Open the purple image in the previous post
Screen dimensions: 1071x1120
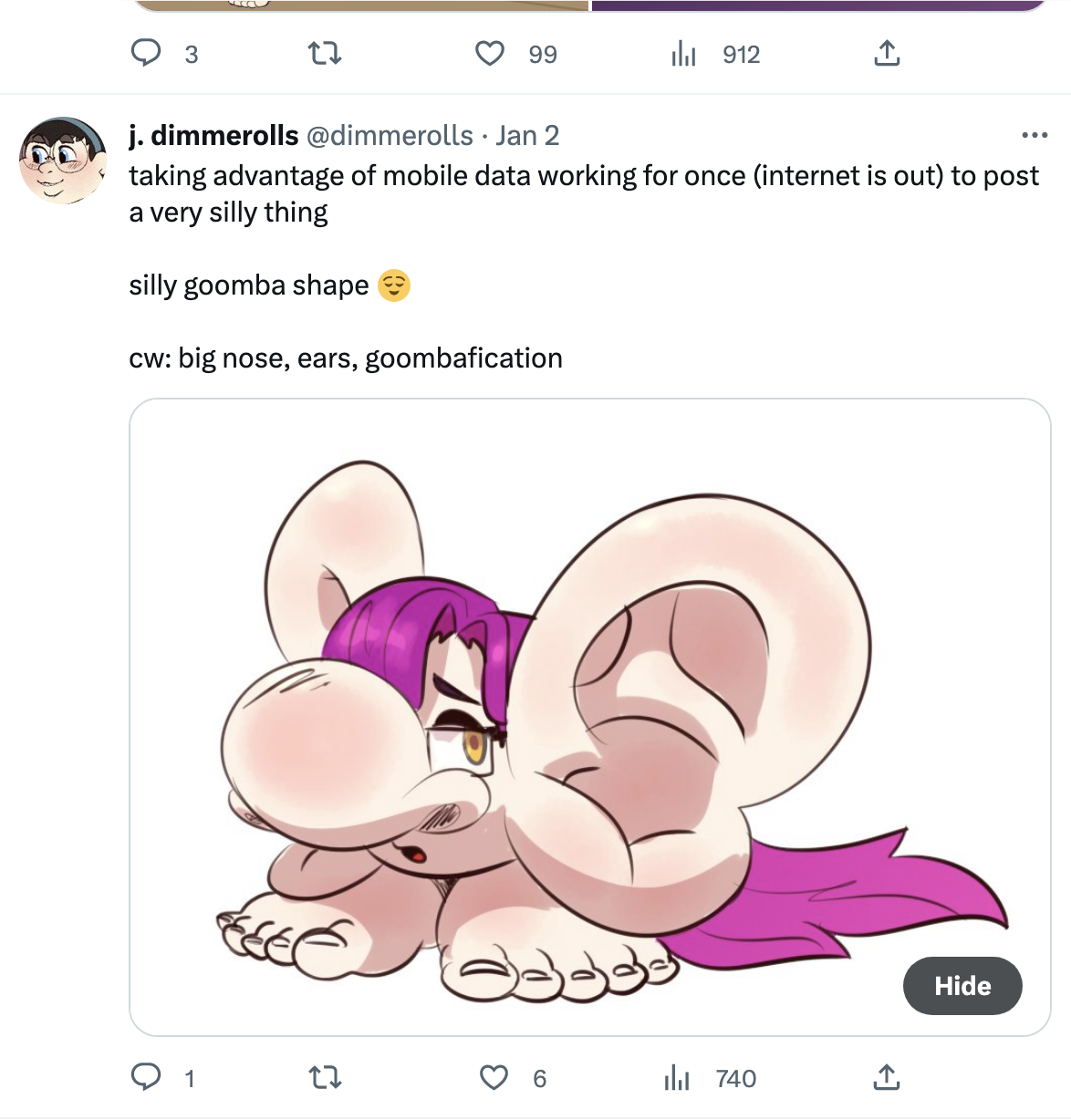pyautogui.click(x=818, y=5)
